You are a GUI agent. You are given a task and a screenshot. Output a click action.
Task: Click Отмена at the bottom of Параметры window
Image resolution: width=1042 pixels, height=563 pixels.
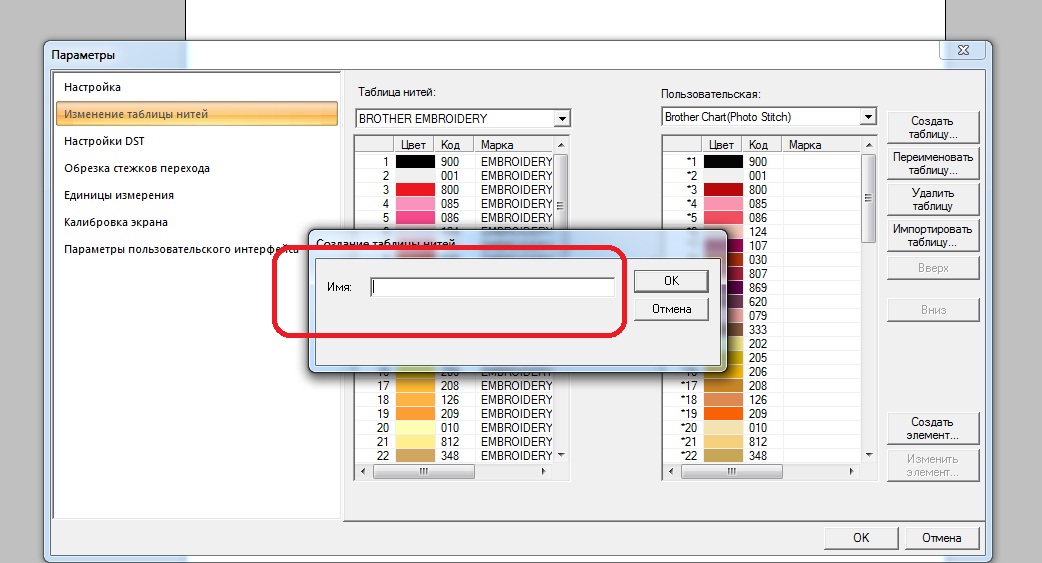pos(942,537)
